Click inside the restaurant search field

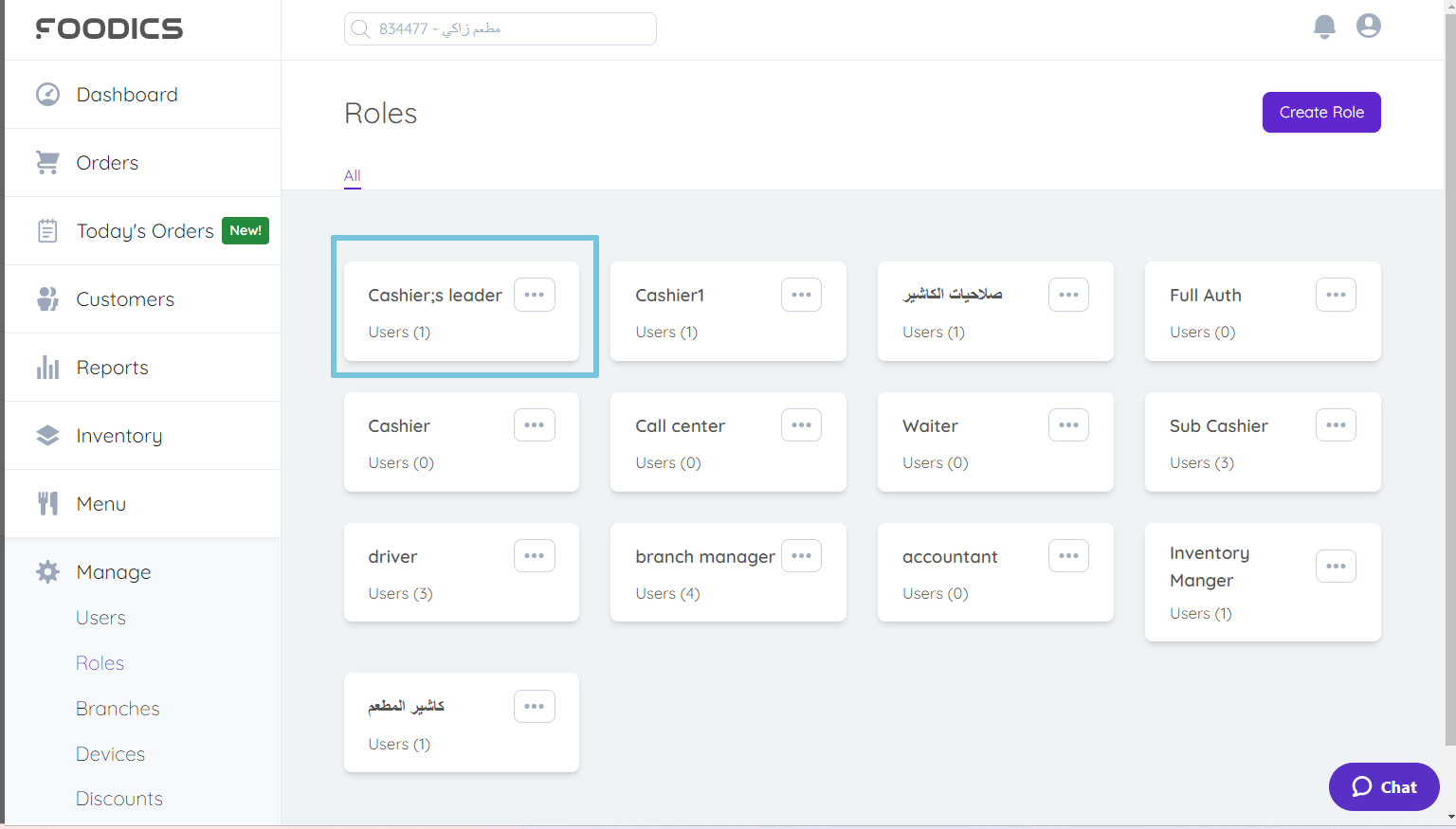500,28
